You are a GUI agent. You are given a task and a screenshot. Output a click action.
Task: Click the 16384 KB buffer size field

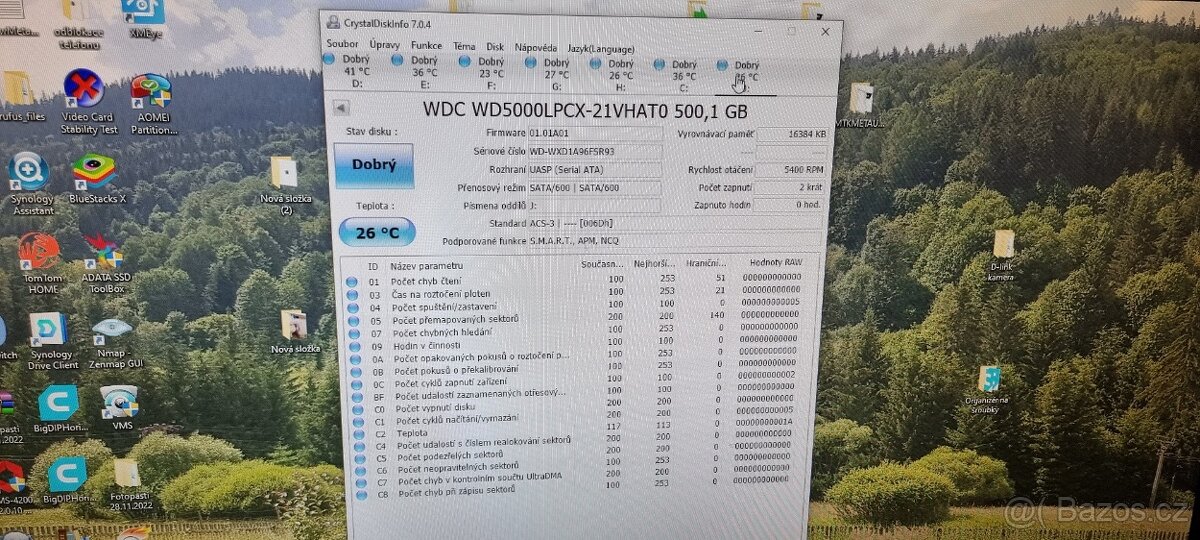792,133
